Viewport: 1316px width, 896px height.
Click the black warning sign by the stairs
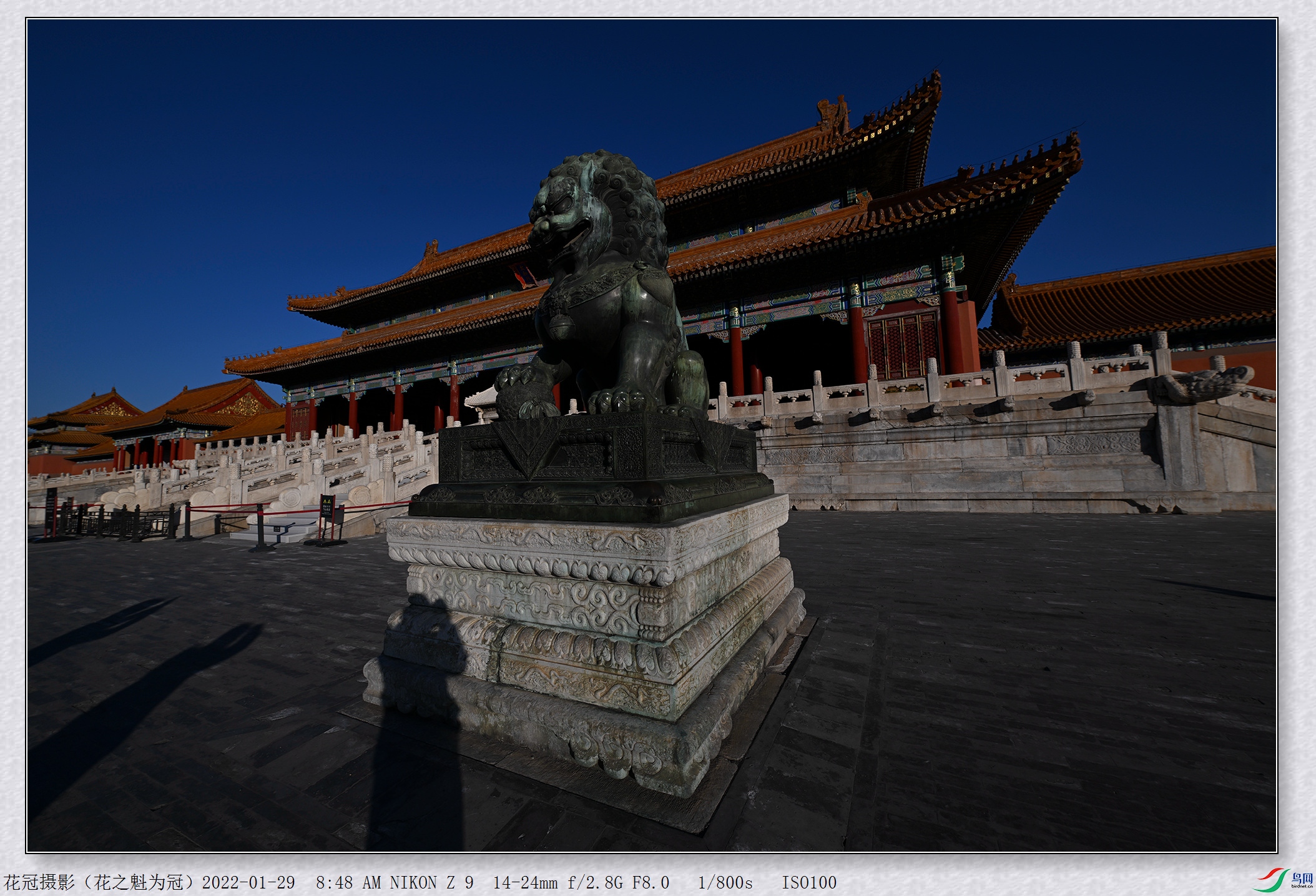(327, 506)
